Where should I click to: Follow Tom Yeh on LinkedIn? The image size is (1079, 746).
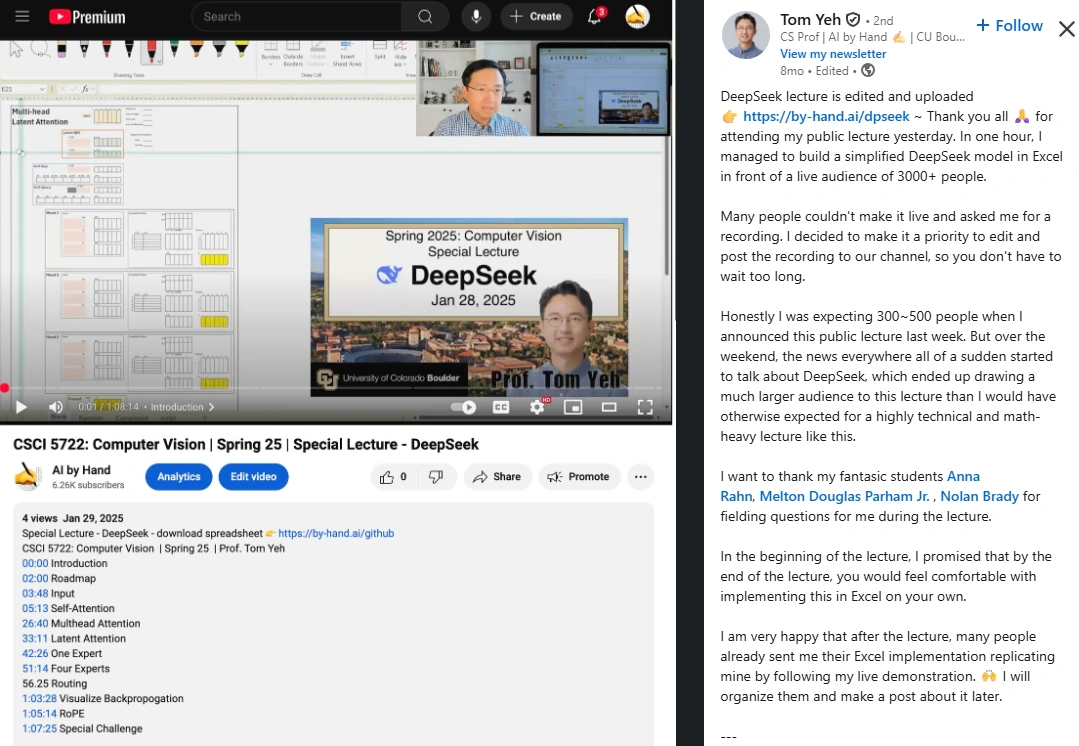[1009, 25]
